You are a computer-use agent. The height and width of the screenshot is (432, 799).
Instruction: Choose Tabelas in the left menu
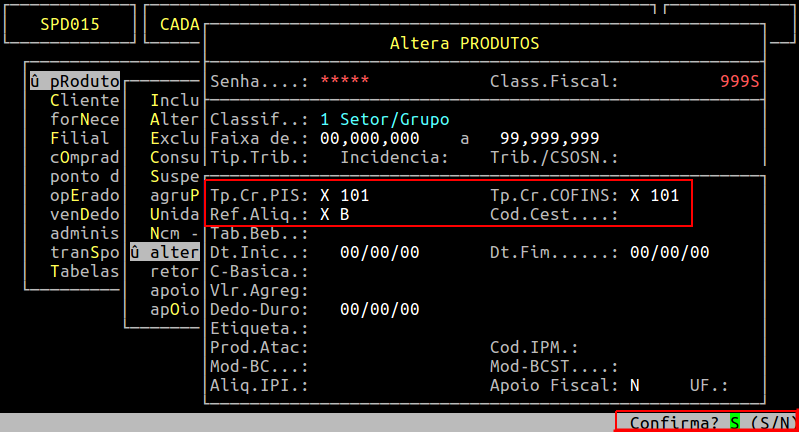click(84, 271)
